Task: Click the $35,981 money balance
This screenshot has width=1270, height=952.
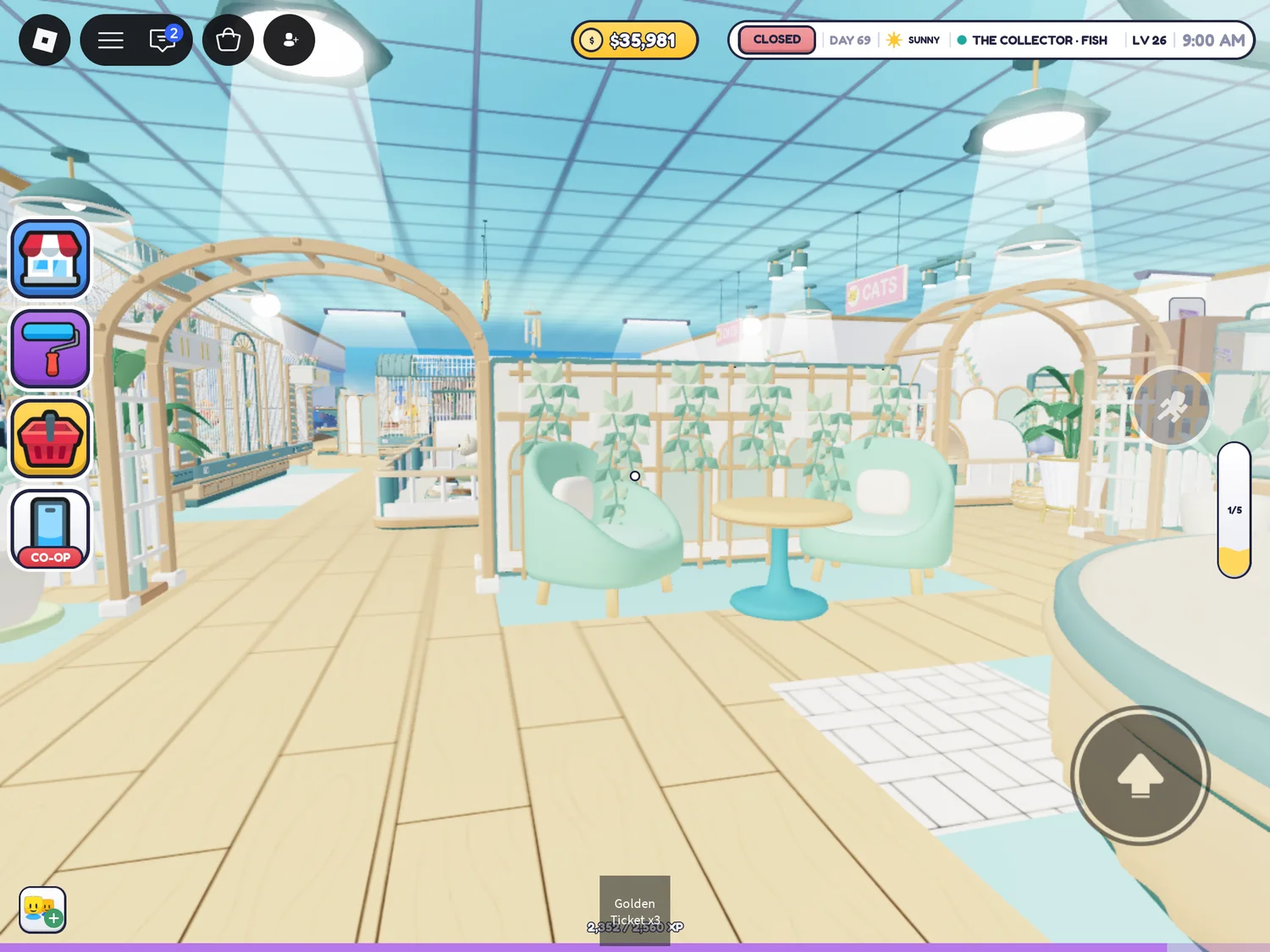Action: point(643,40)
